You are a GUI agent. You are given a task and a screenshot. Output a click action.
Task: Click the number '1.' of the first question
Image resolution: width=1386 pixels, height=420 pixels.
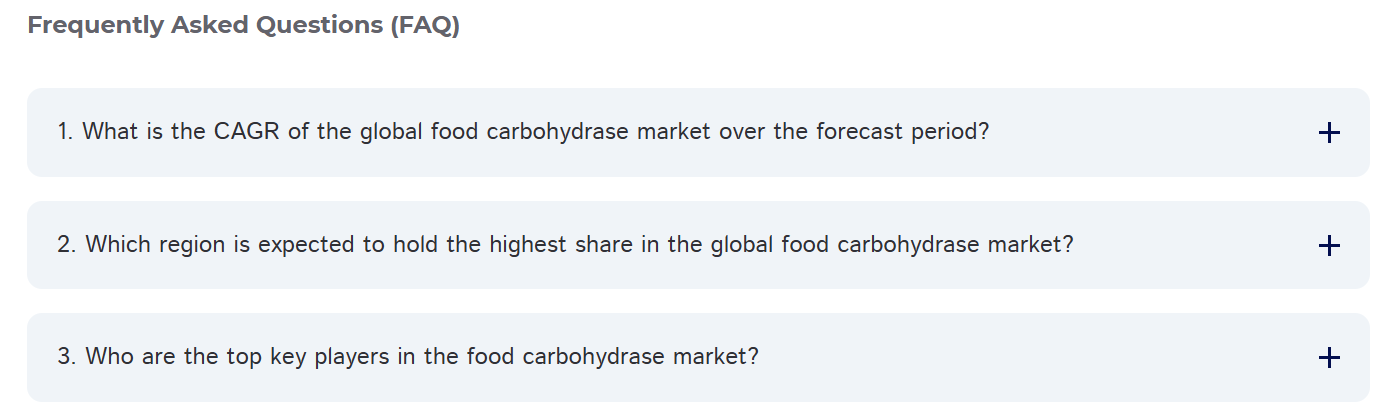point(66,132)
